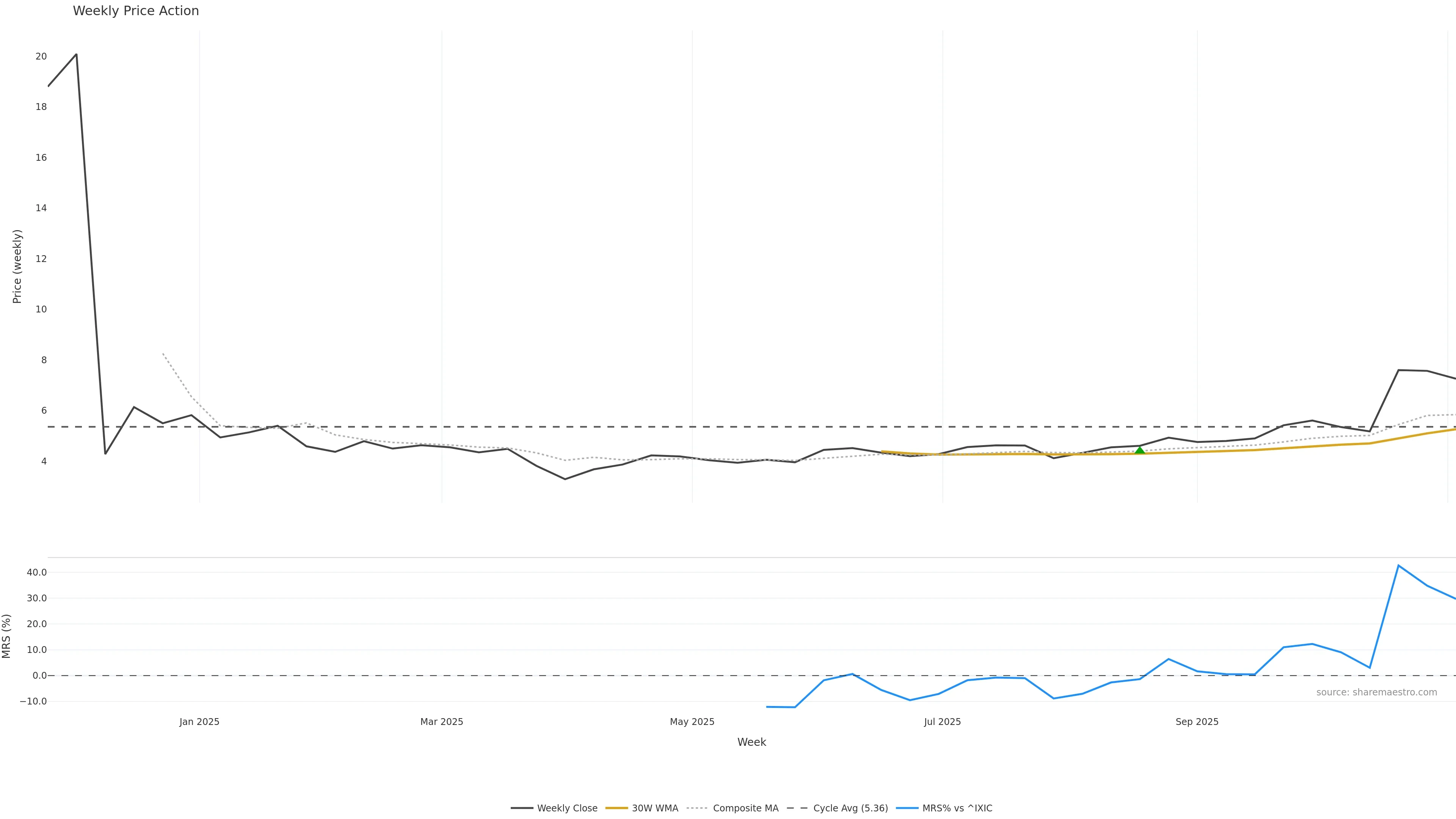Click the 40.0 tick on the MRS axis
This screenshot has width=1456, height=819.
click(37, 573)
